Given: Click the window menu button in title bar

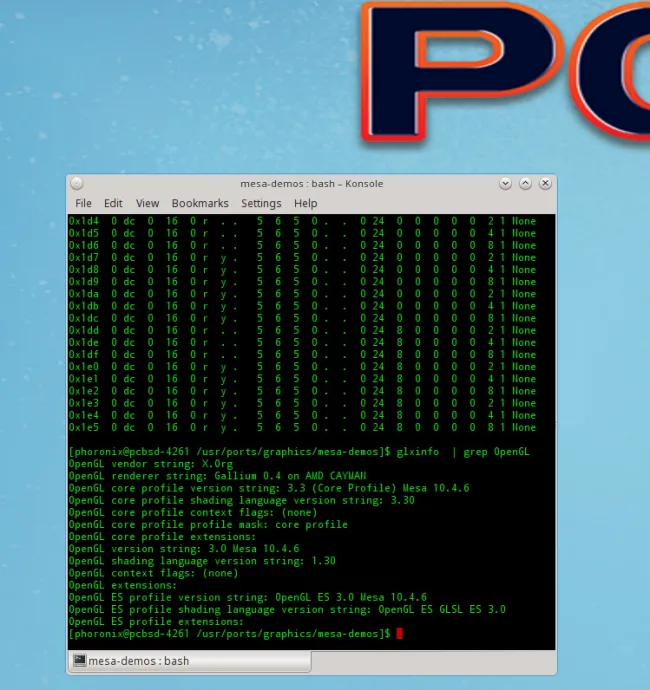Looking at the screenshot, I should 77,184.
